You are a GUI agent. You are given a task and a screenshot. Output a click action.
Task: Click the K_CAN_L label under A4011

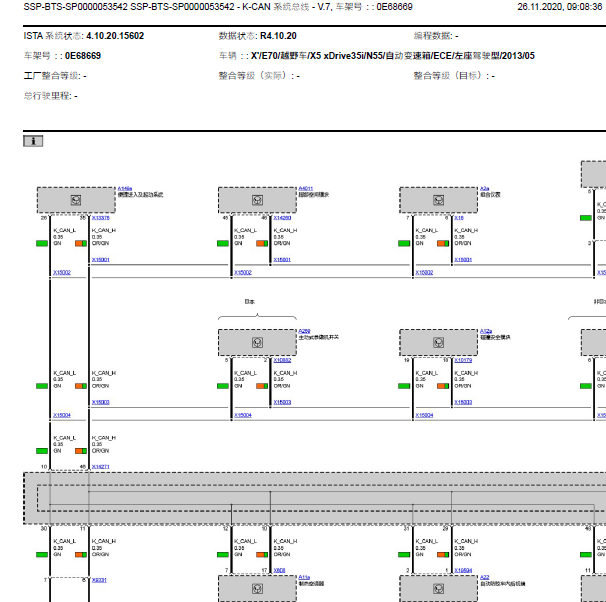(245, 230)
